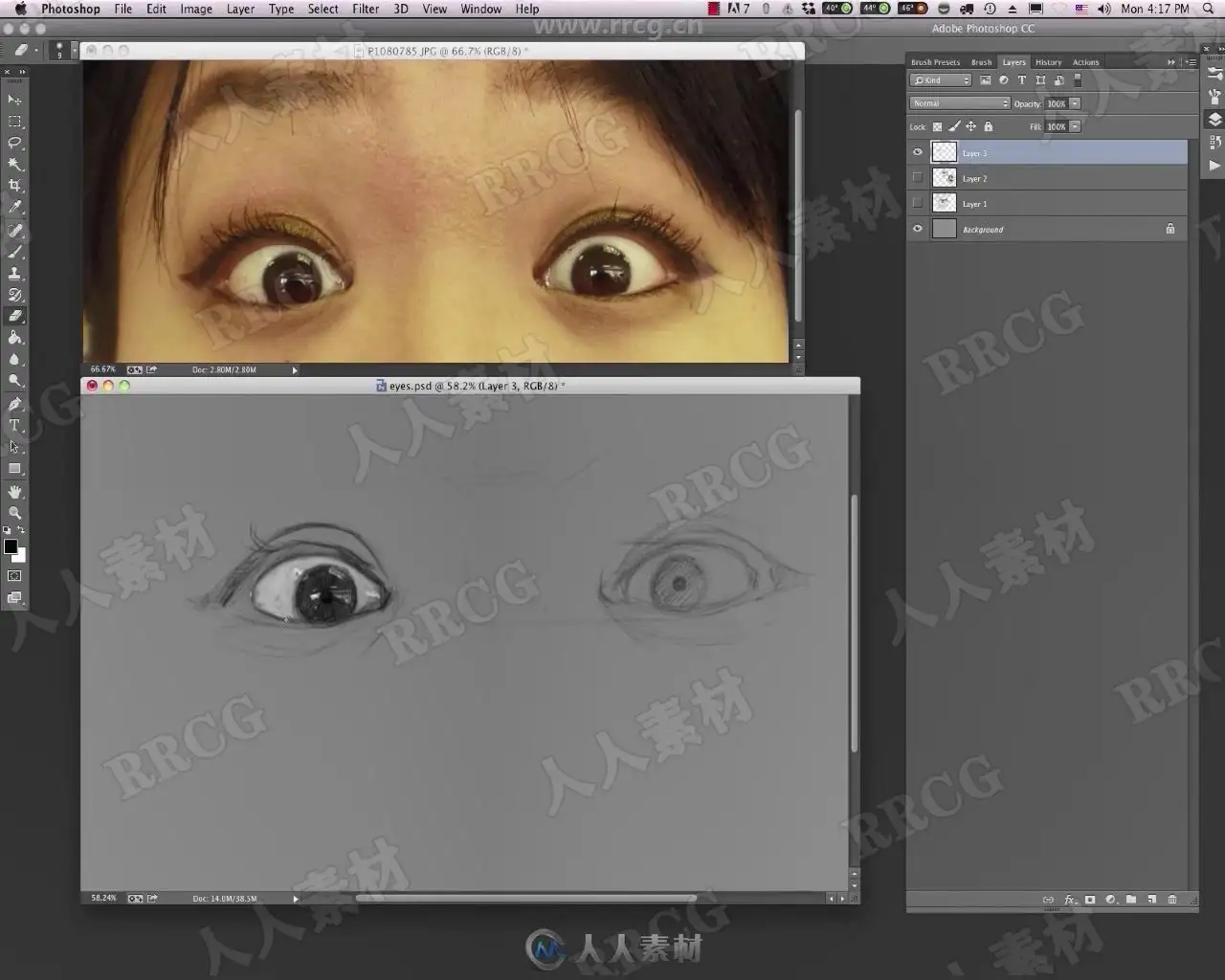Switch to the Actions tab
The height and width of the screenshot is (980, 1225).
[1085, 62]
